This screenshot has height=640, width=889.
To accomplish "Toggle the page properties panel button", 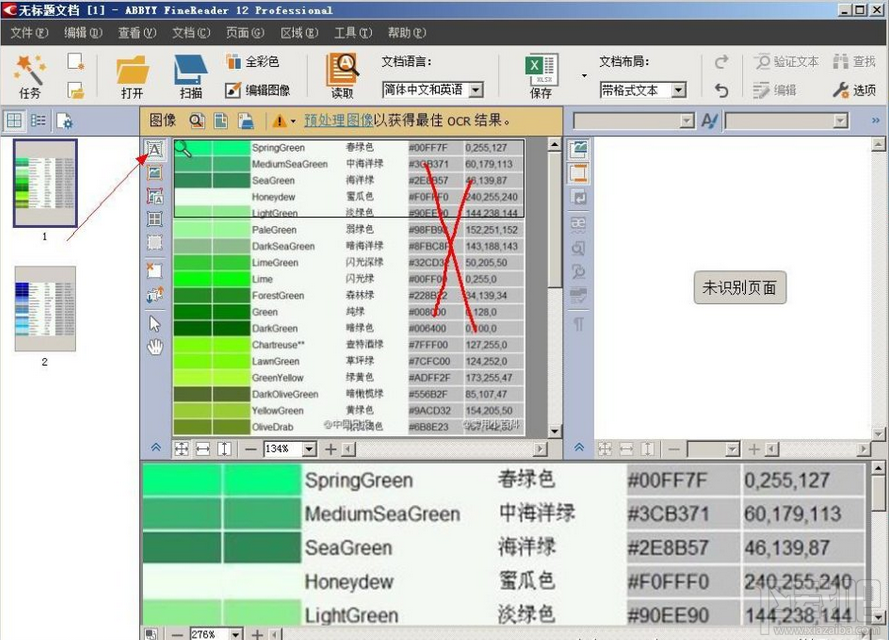I will pyautogui.click(x=63, y=120).
